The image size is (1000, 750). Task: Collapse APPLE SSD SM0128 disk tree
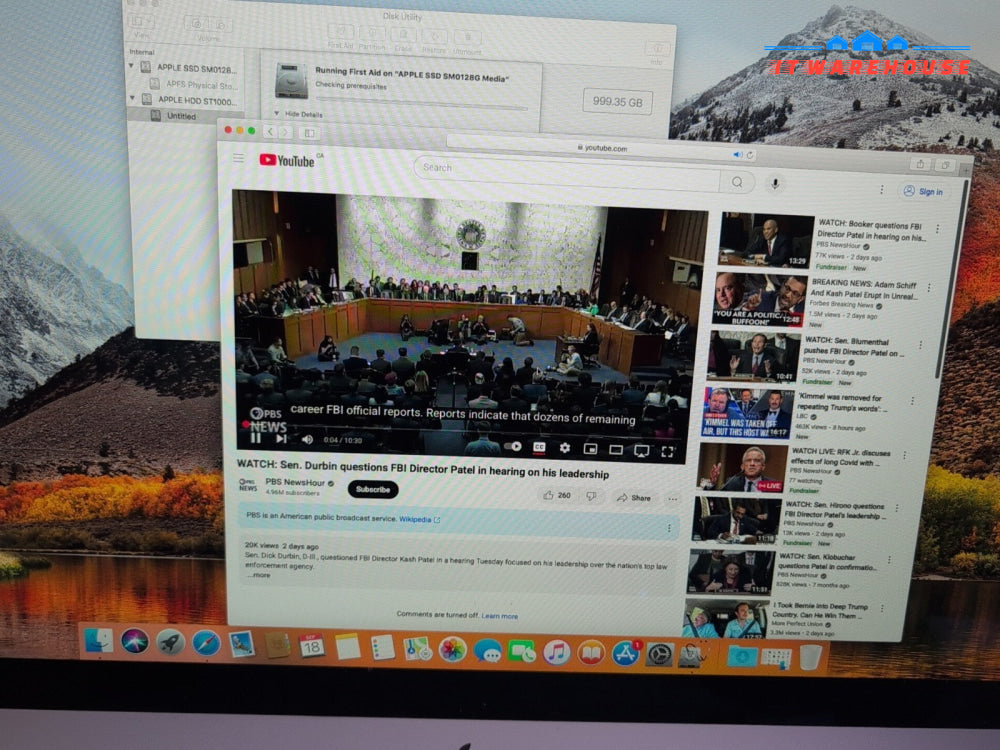[131, 66]
